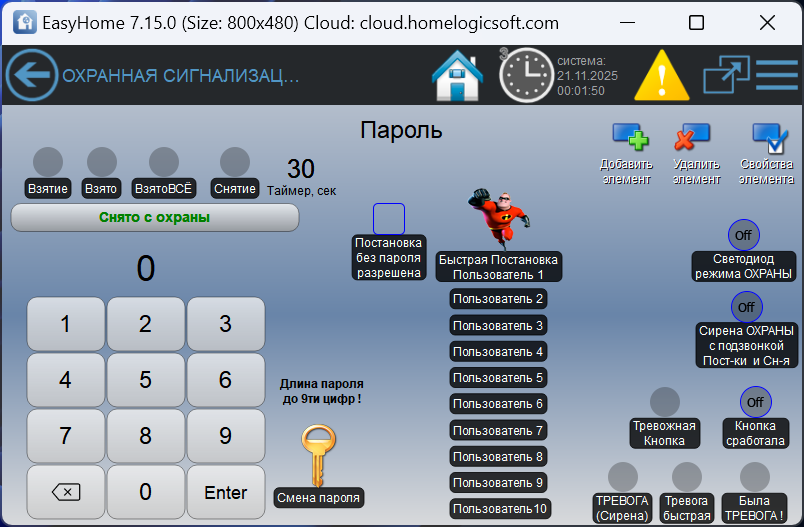Click the back arrow icon
Screen dimensions: 804x527
click(x=32, y=75)
